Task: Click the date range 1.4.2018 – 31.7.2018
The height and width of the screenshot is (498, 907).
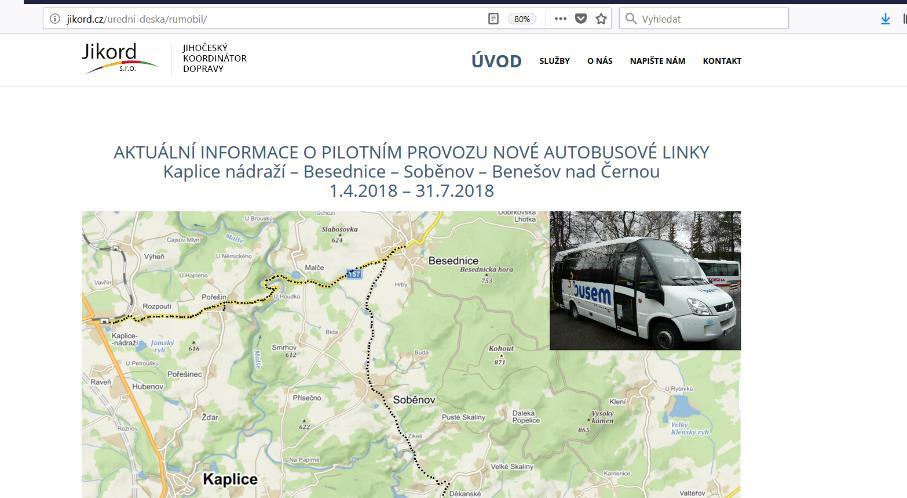Action: (x=411, y=190)
